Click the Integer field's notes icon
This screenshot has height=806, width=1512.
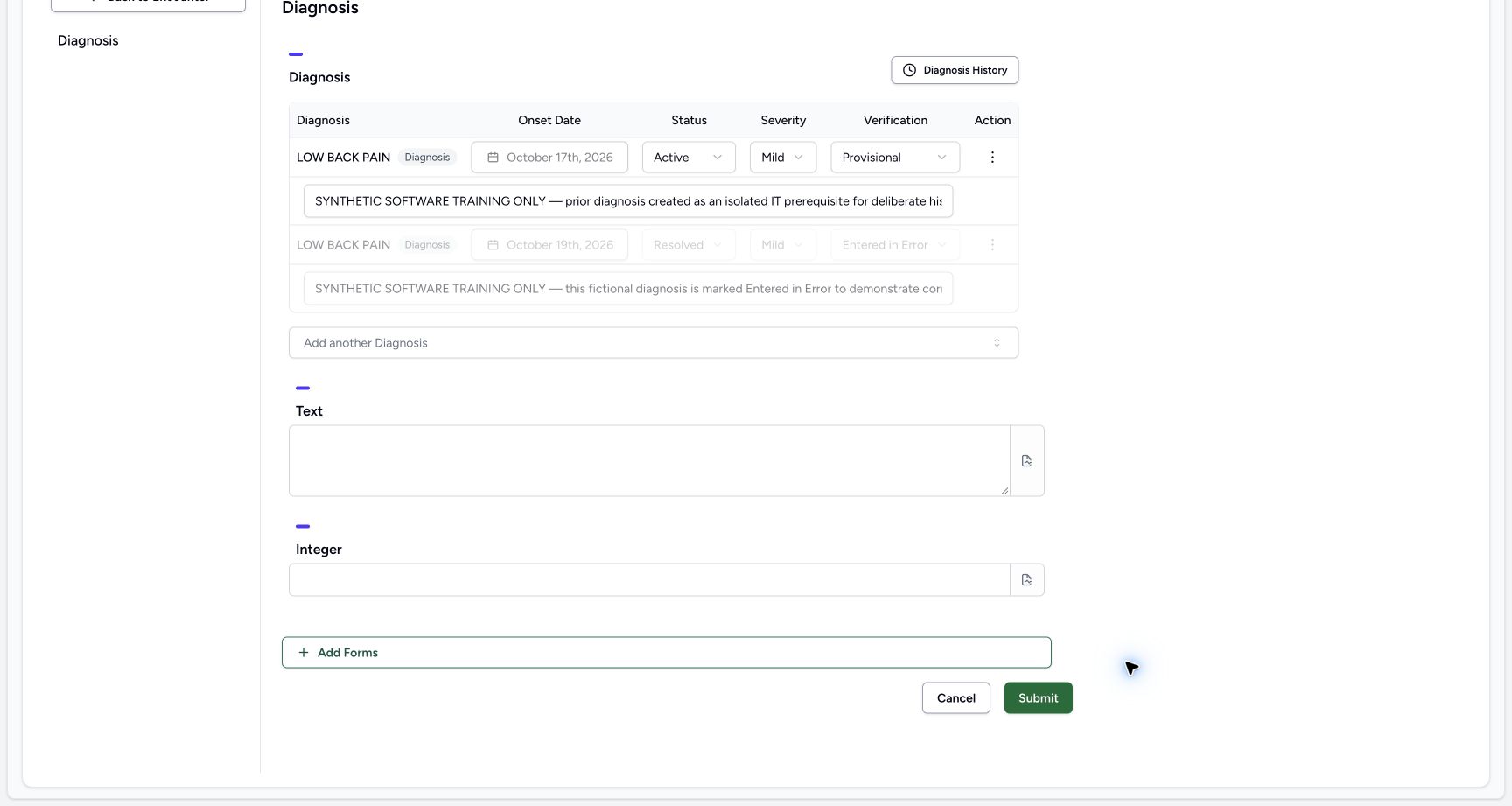(1027, 580)
